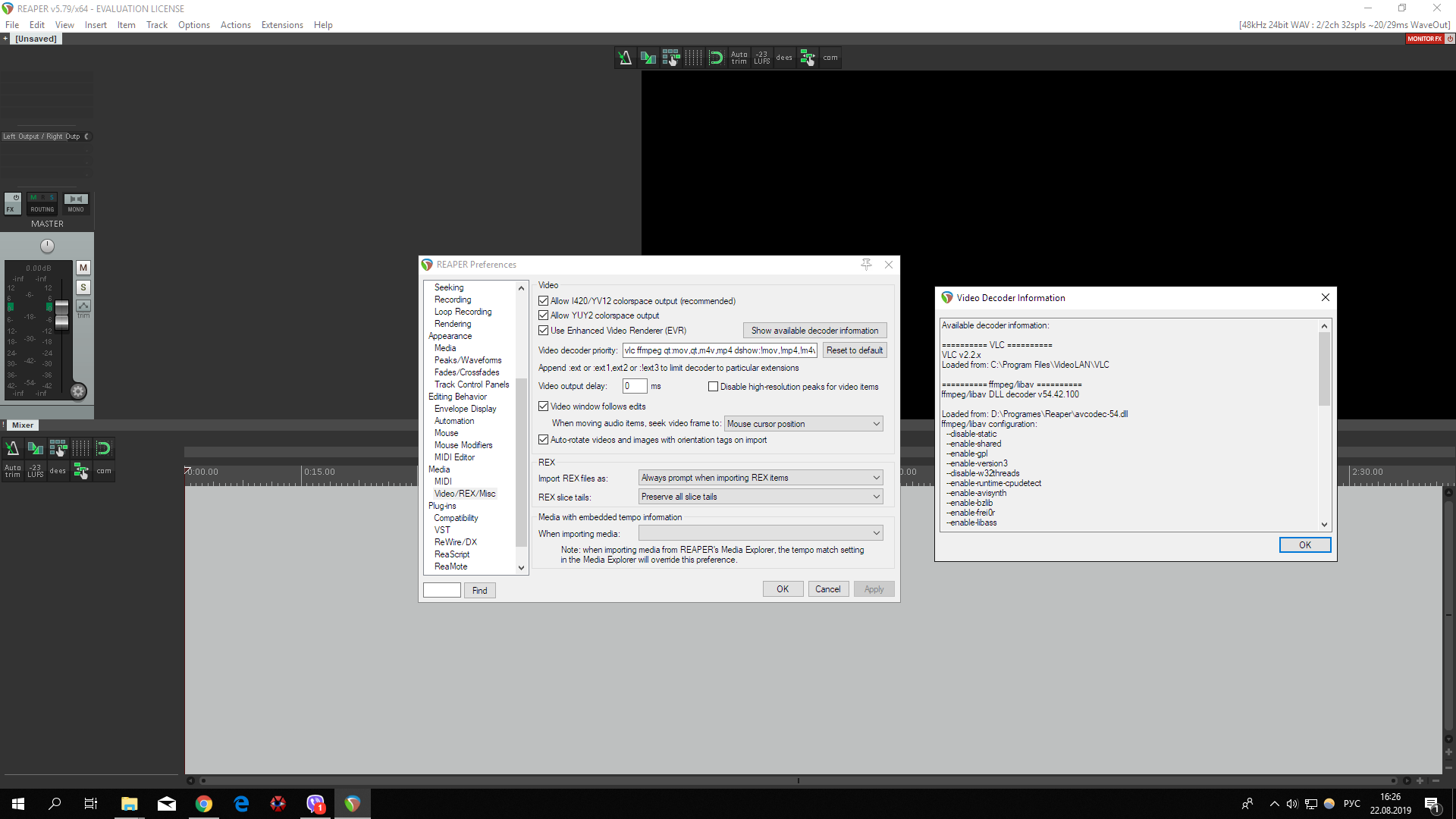The image size is (1456, 819).
Task: Uncheck Use Enhanced Video Renderer (EVR)
Action: (x=543, y=331)
